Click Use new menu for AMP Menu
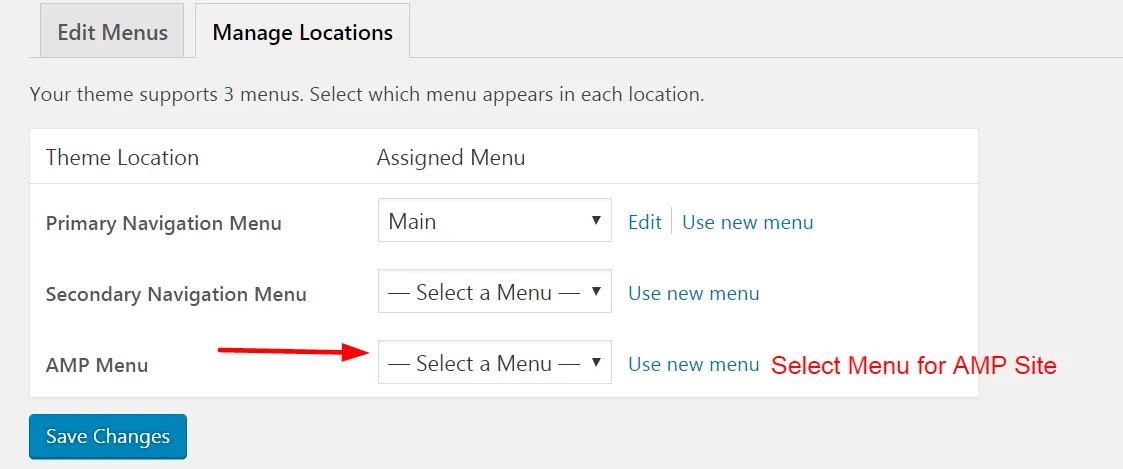1123x469 pixels. tap(693, 364)
